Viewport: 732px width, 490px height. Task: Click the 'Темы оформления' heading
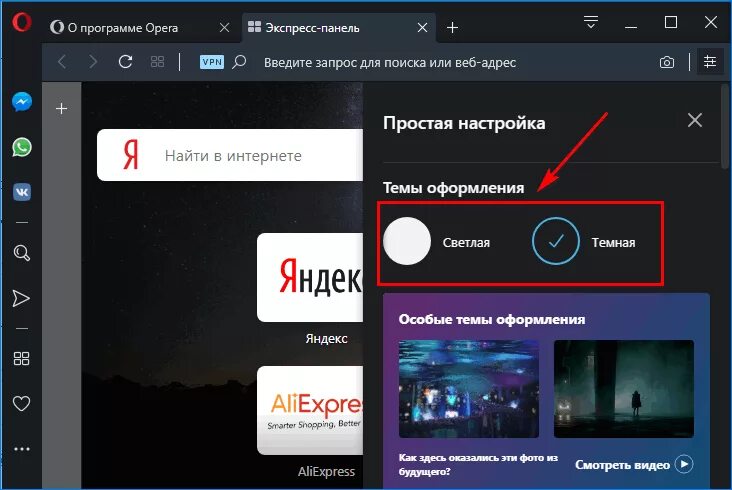pos(453,188)
